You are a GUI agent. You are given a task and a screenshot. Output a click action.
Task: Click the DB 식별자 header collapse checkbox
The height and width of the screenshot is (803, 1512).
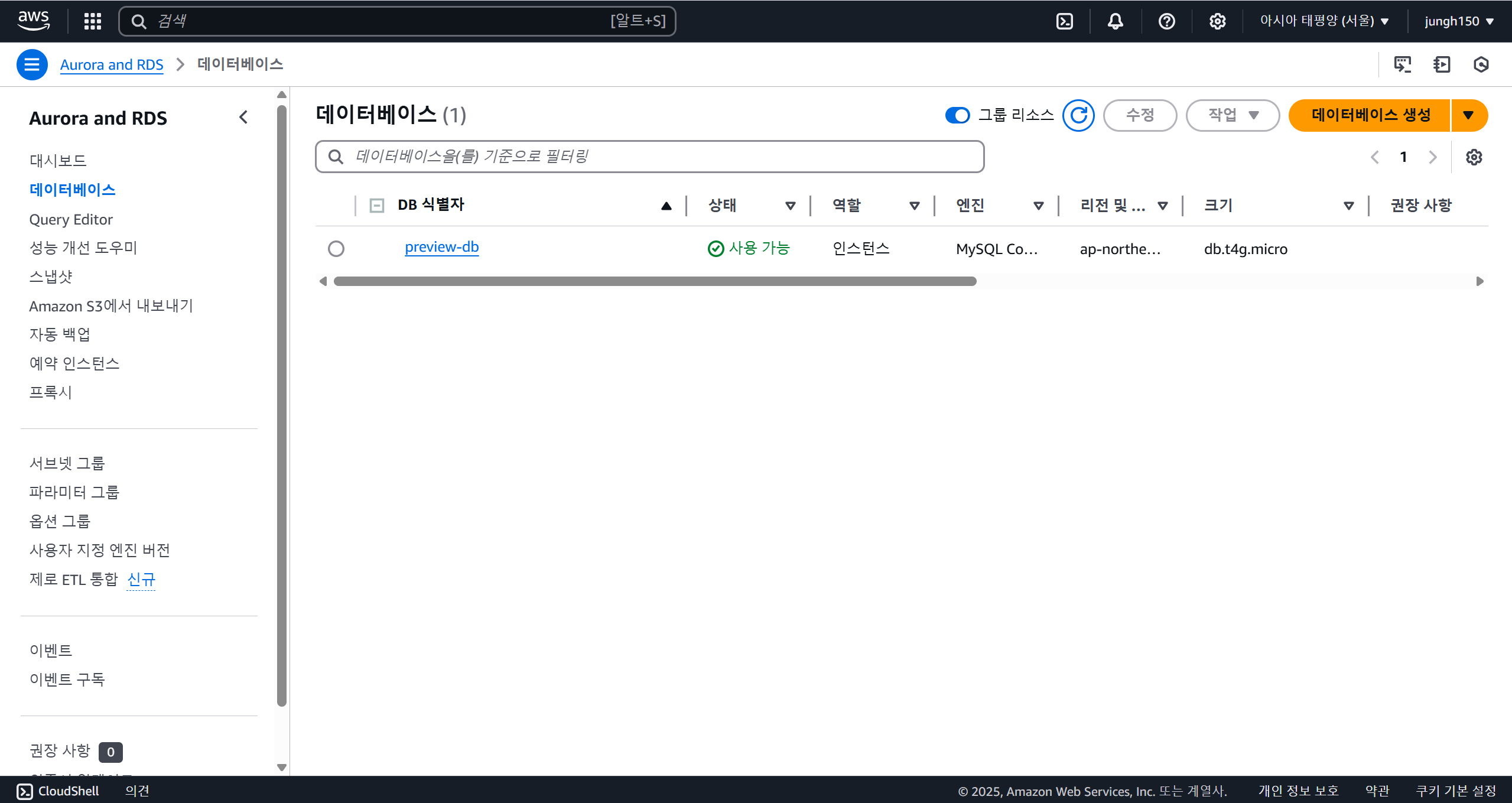click(x=376, y=206)
